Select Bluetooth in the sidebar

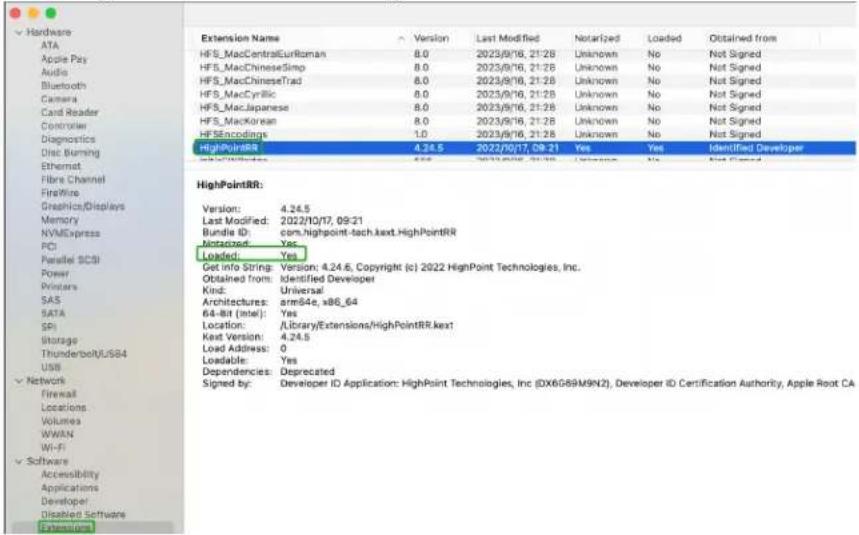[64, 86]
